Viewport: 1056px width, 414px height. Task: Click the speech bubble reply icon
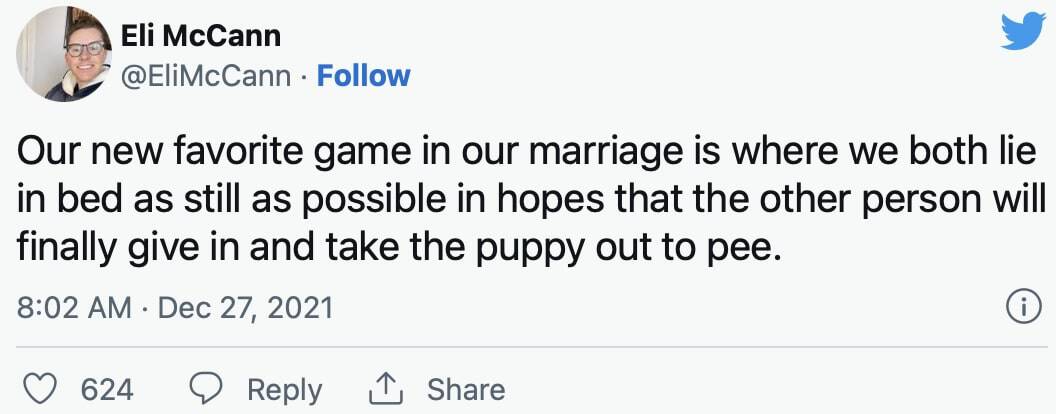tap(207, 390)
